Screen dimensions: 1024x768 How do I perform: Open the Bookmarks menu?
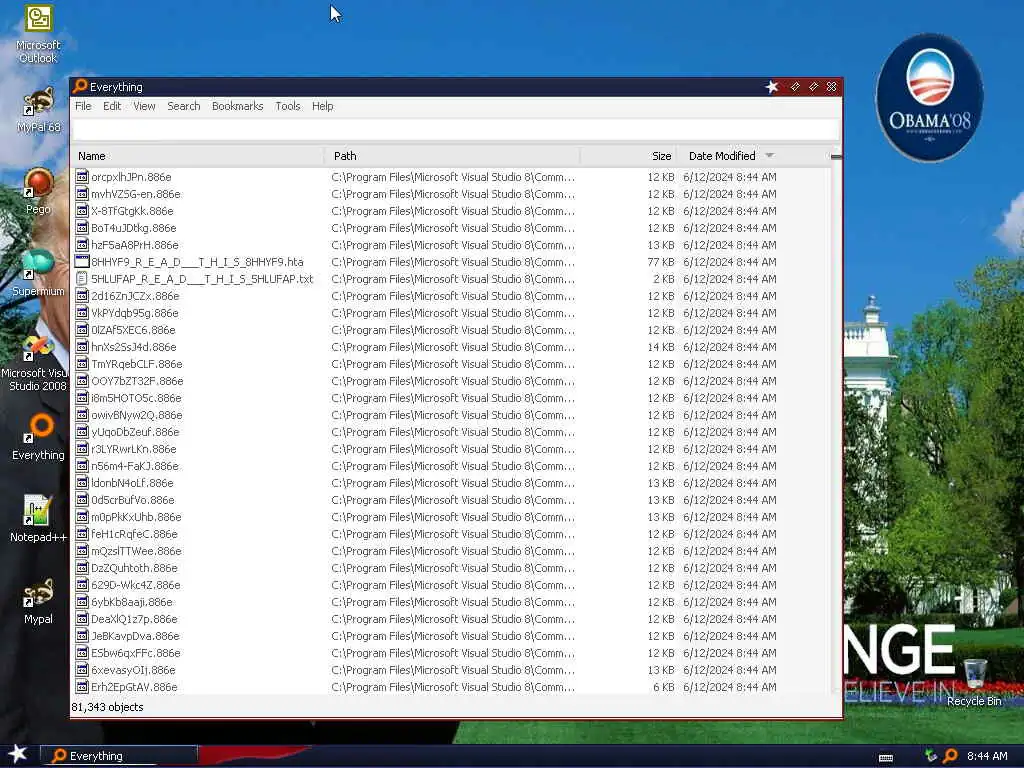237,106
